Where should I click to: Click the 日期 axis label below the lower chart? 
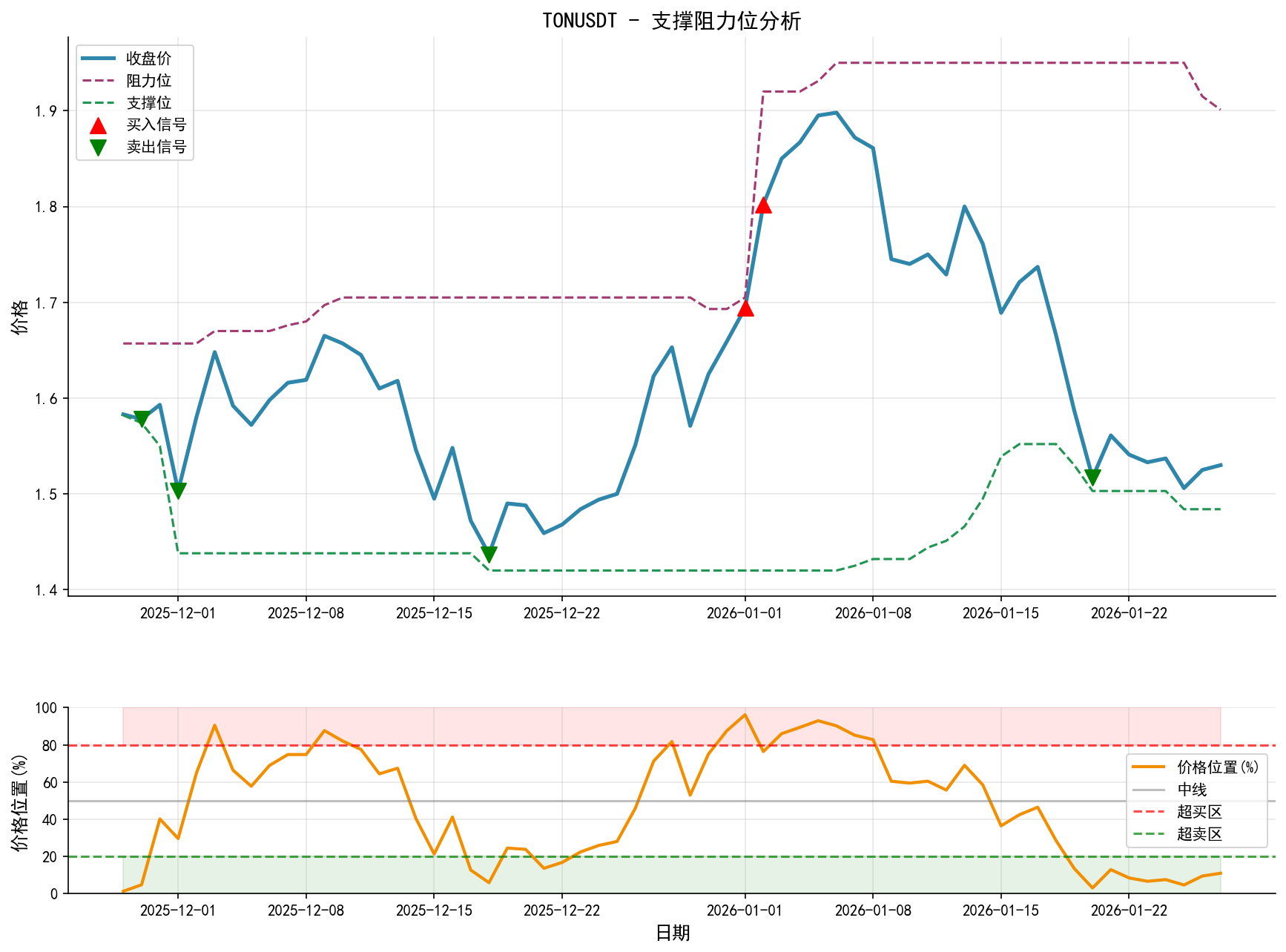click(673, 934)
